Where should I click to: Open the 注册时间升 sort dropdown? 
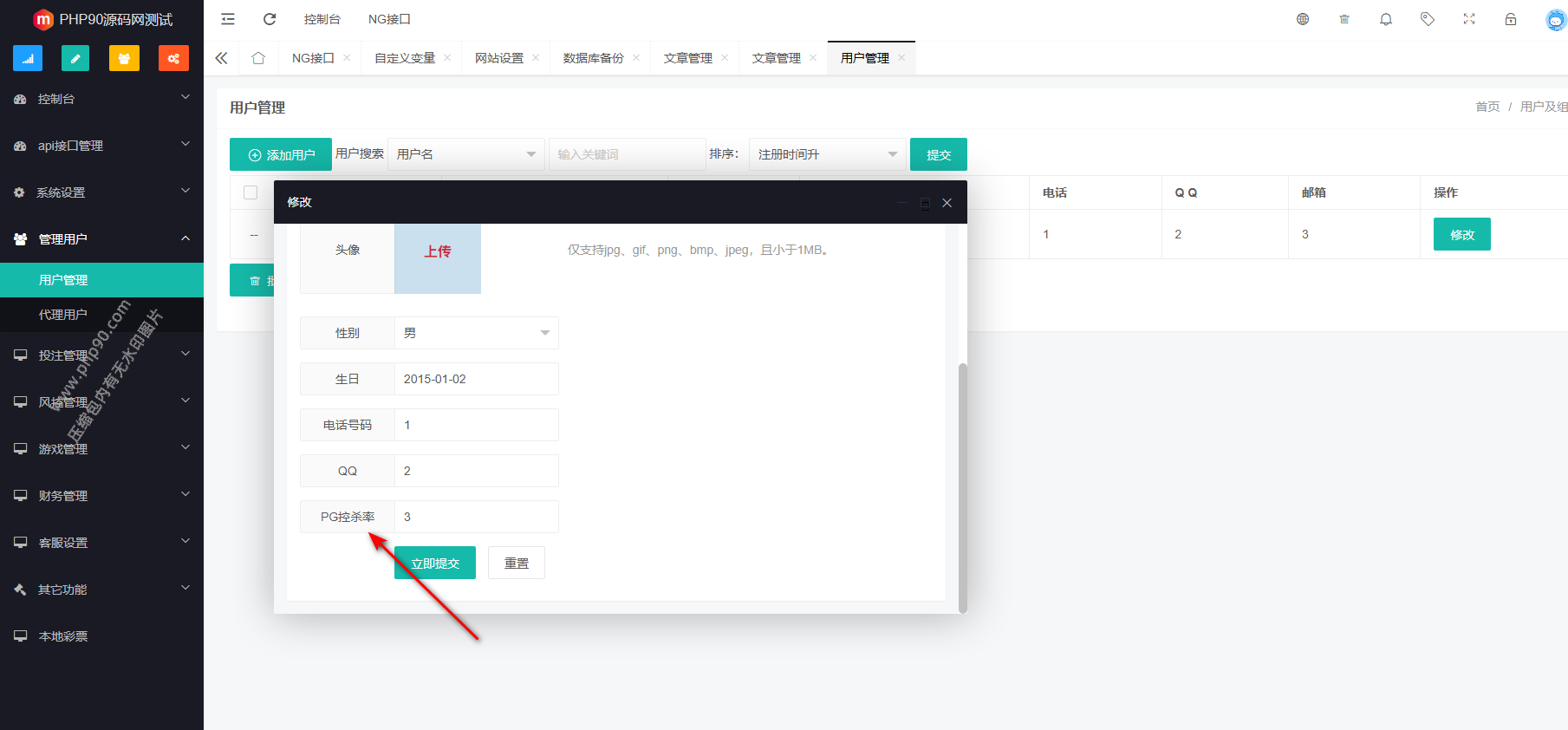(x=827, y=154)
